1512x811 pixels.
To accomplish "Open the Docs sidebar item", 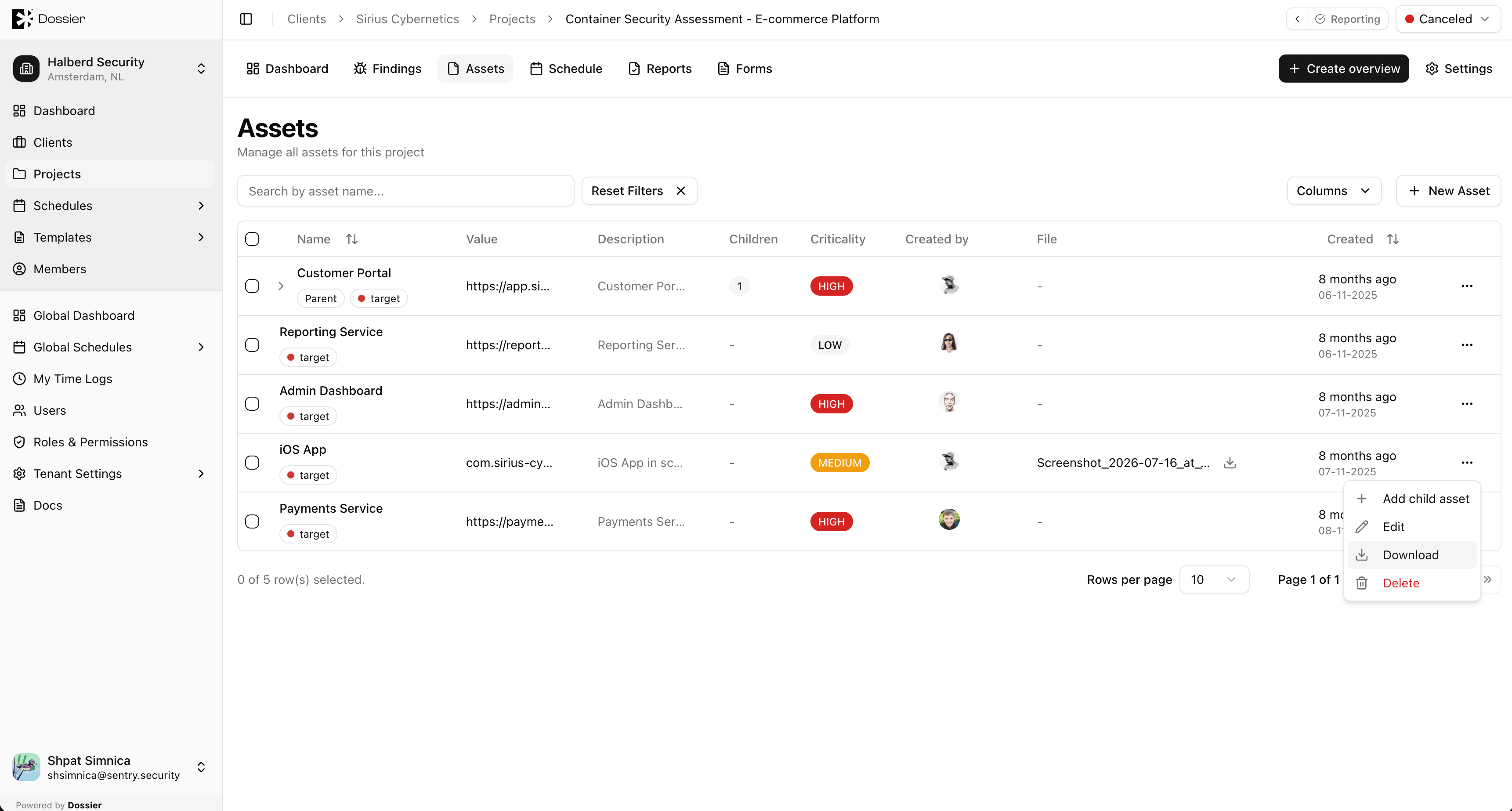I will (110, 505).
